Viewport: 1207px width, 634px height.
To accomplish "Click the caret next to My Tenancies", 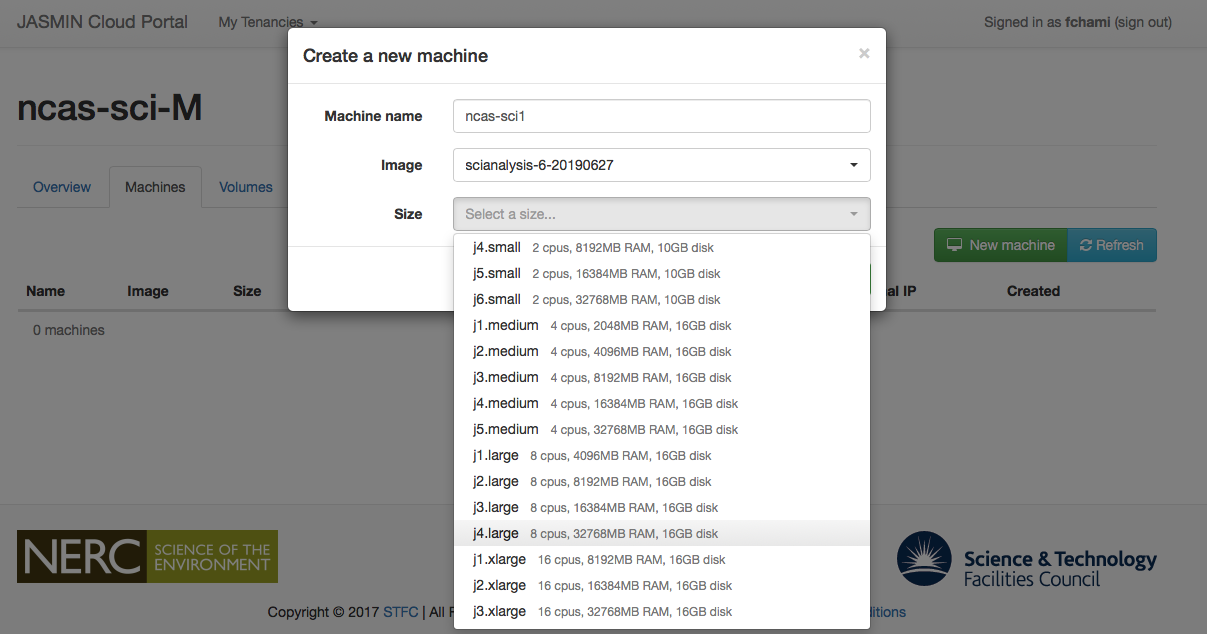I will point(314,22).
